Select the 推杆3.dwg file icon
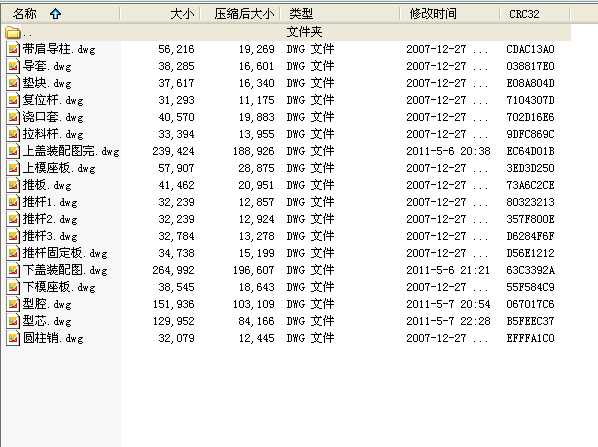The width and height of the screenshot is (598, 447). tap(13, 236)
